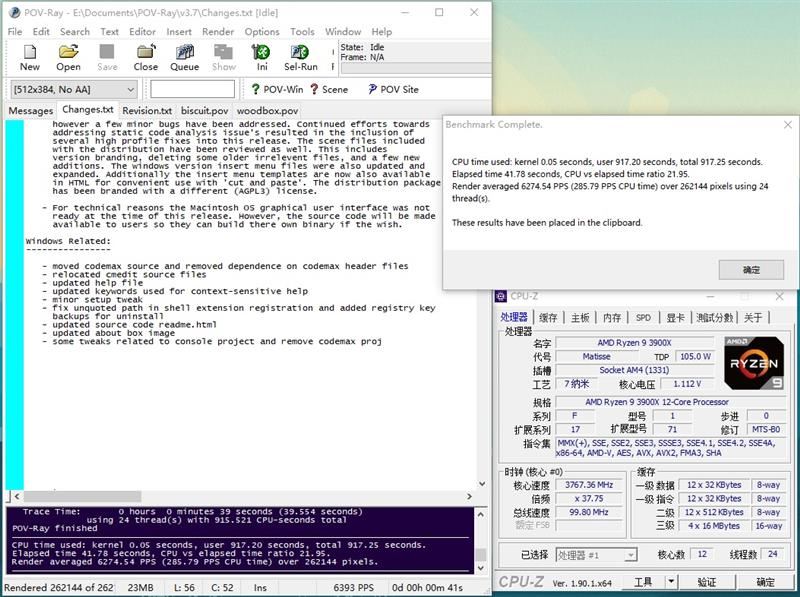Open the Insert menu

point(179,32)
